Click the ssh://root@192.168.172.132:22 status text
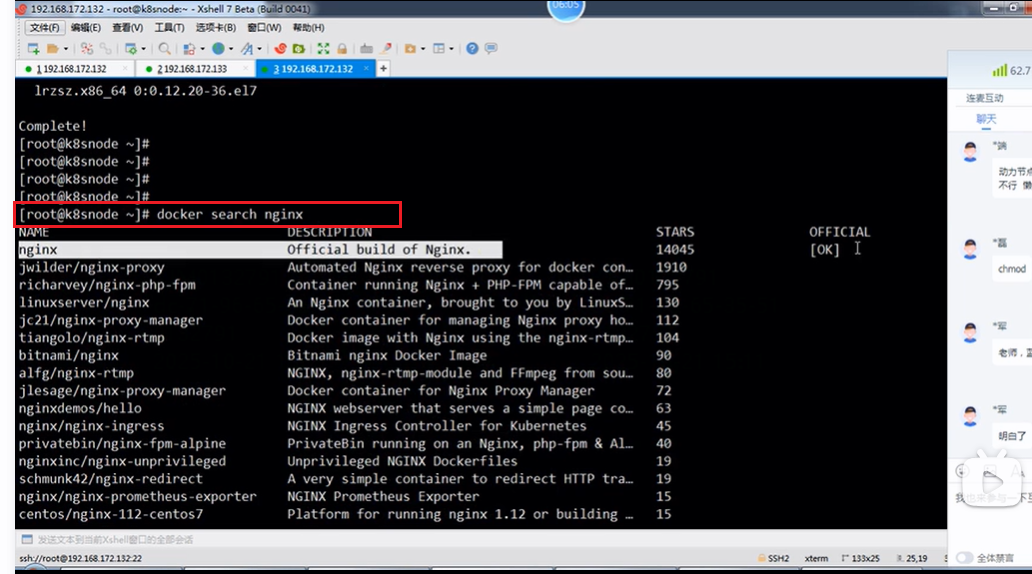This screenshot has width=1032, height=574. click(80, 558)
